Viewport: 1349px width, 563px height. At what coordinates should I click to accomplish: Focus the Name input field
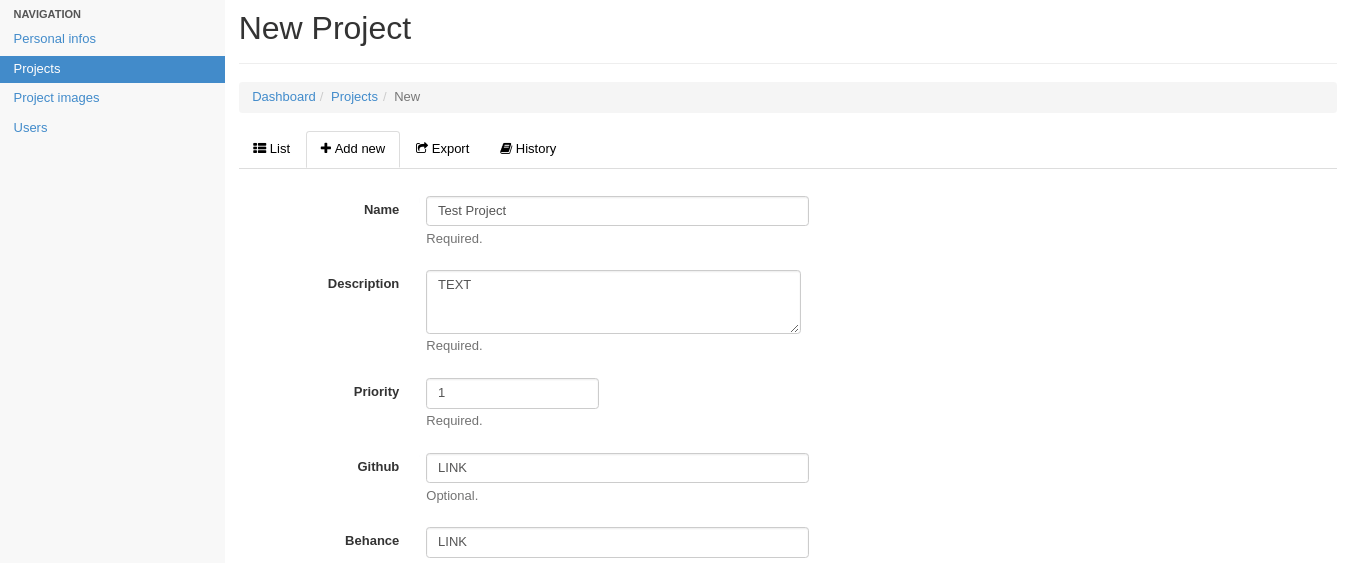617,211
